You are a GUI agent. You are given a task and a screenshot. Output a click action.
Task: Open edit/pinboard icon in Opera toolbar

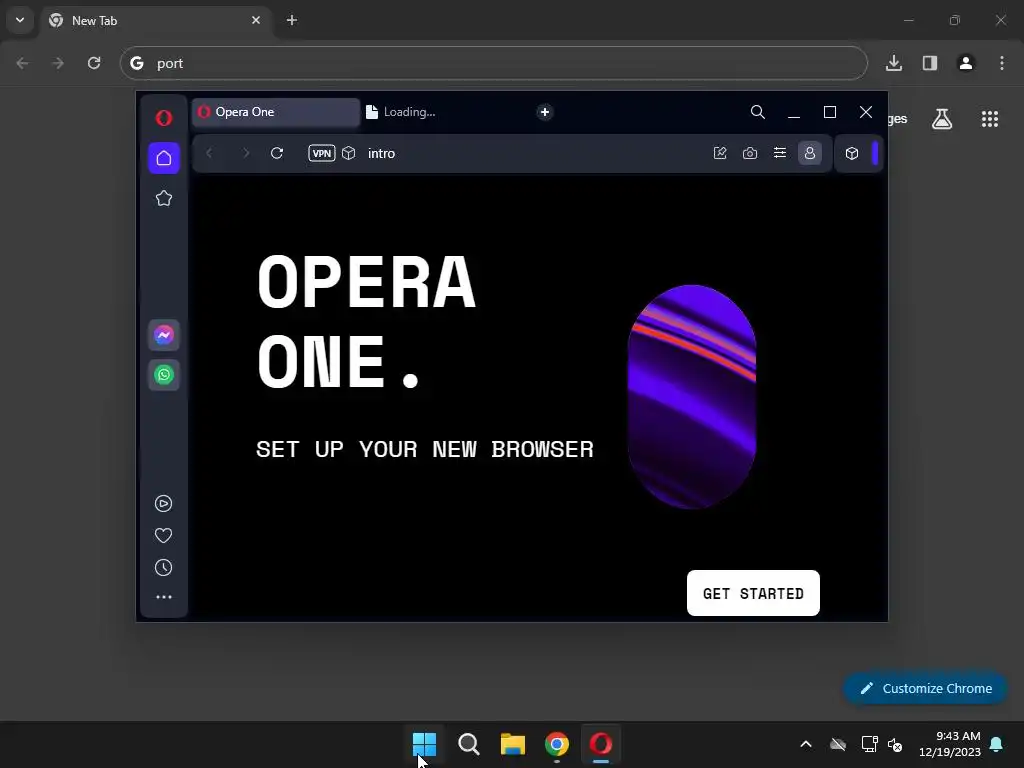(x=720, y=153)
